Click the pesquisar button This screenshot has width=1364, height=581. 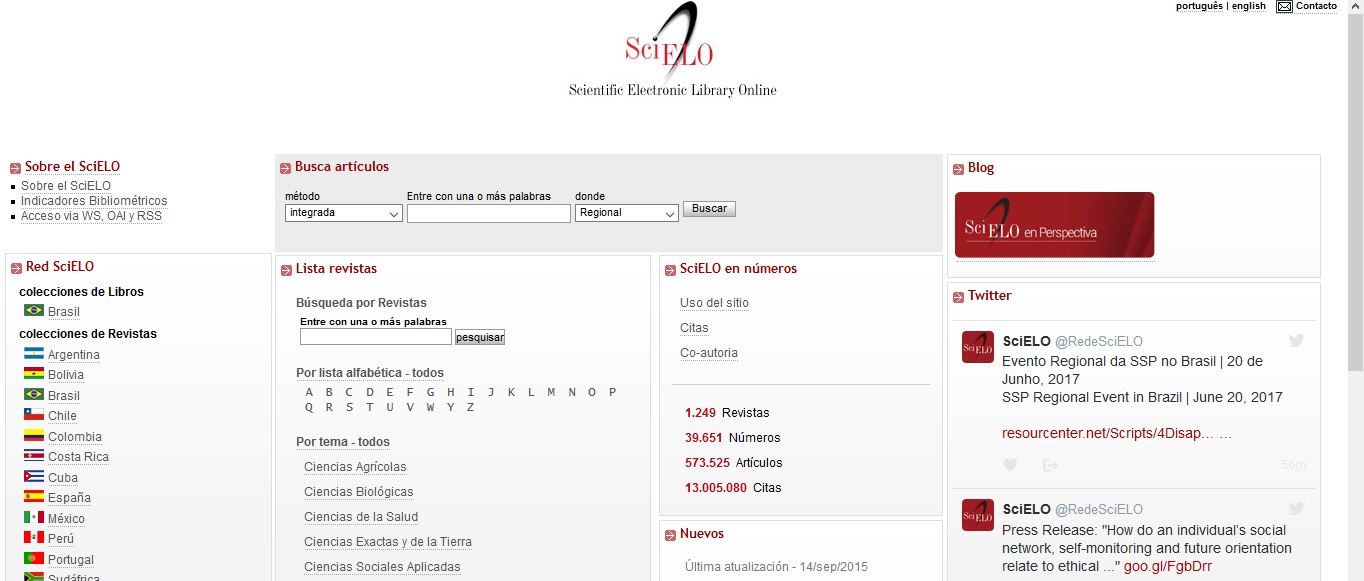tap(480, 337)
